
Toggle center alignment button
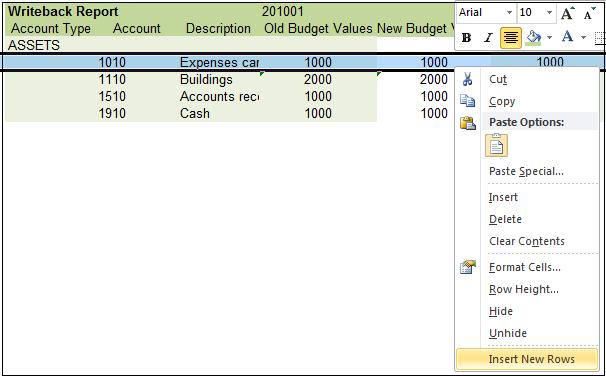click(x=511, y=38)
